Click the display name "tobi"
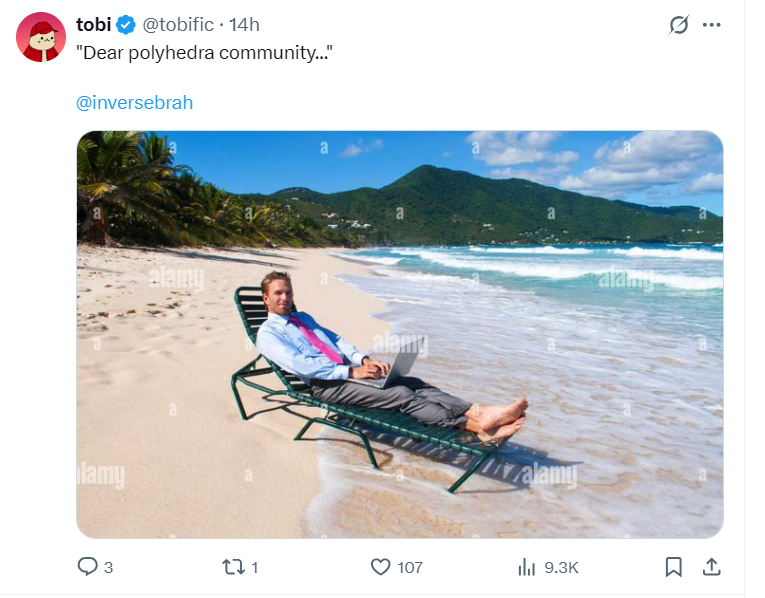The height and width of the screenshot is (598, 765). 93,25
